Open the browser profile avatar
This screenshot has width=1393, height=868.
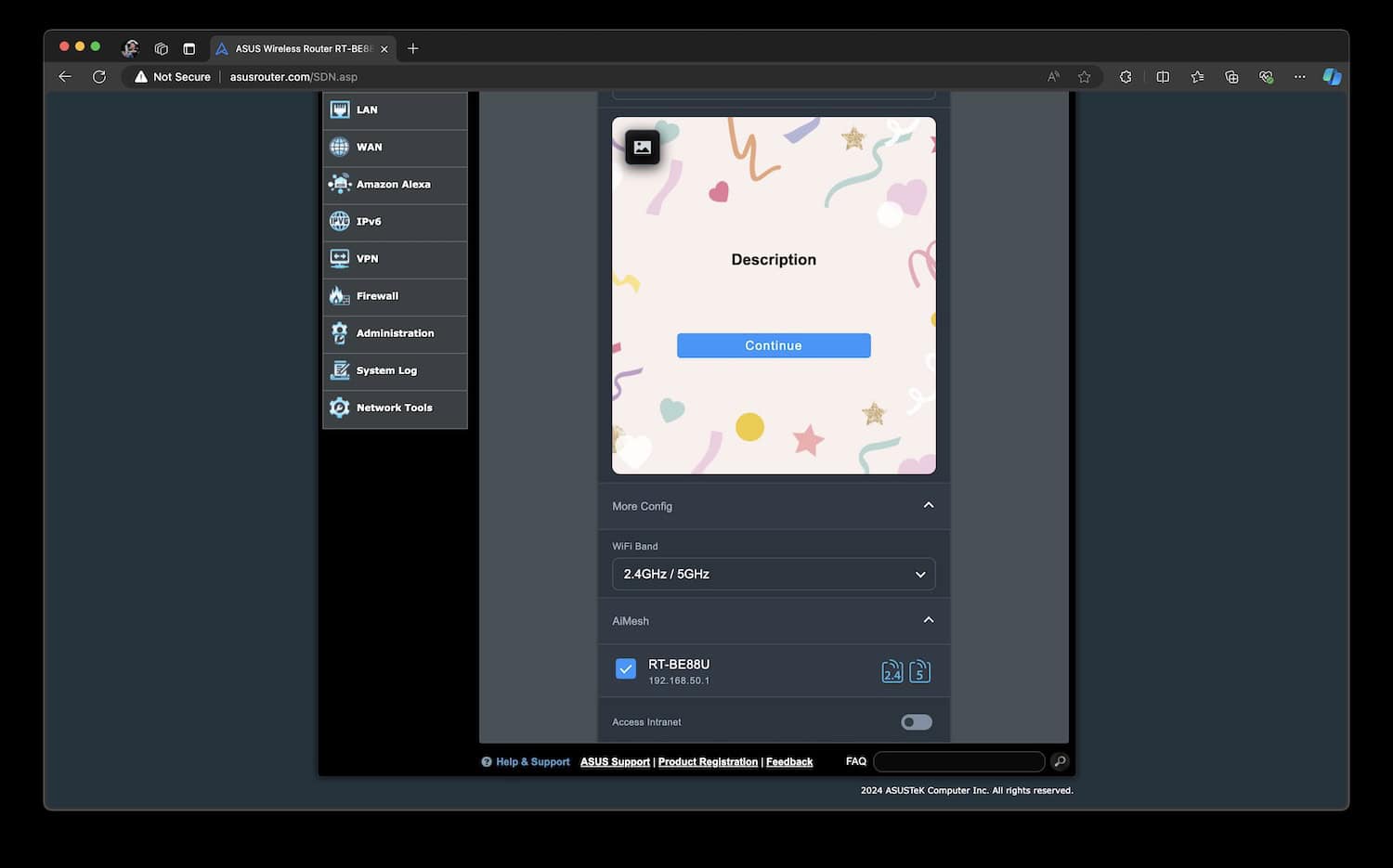click(130, 48)
